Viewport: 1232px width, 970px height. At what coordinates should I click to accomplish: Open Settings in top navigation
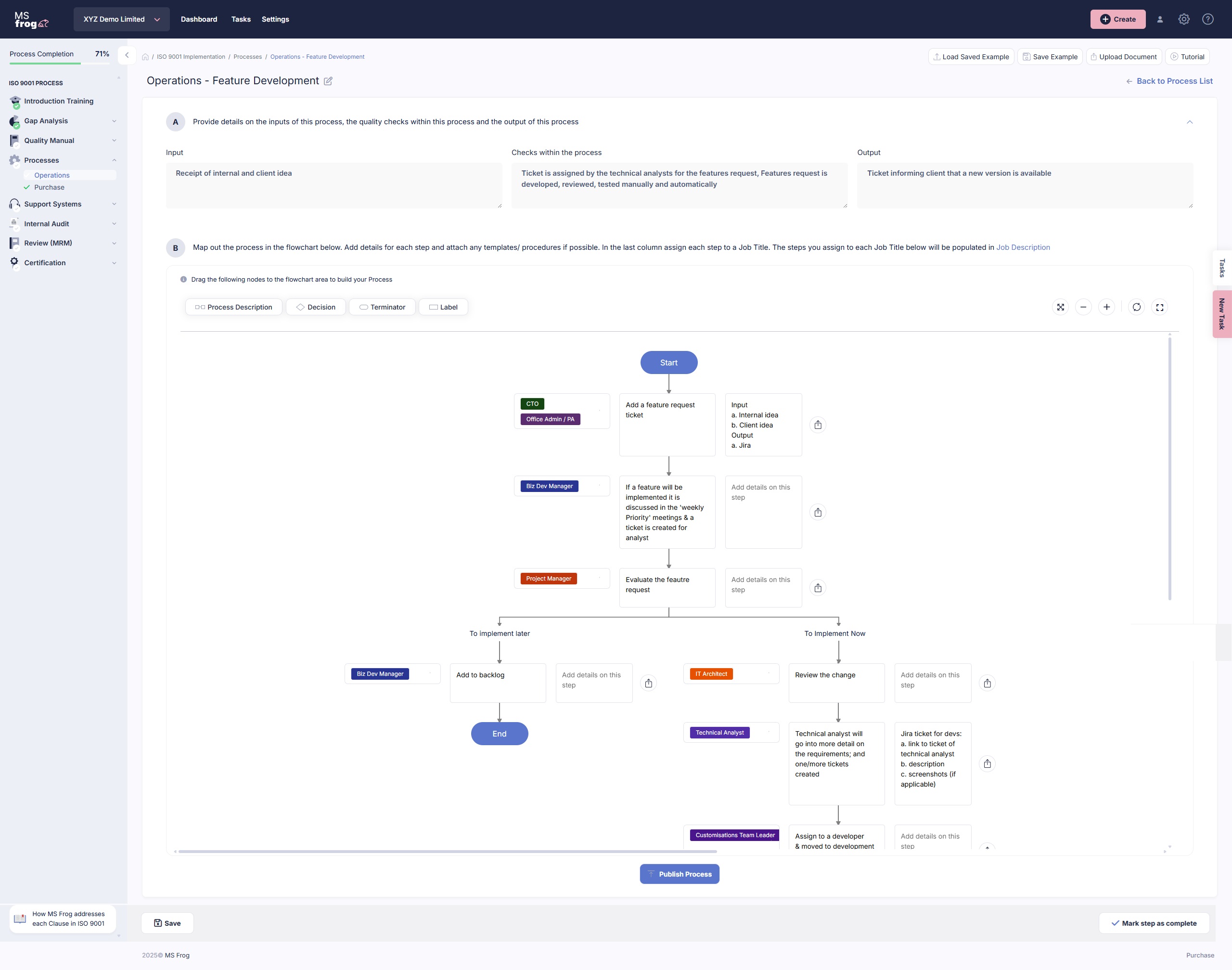[275, 19]
